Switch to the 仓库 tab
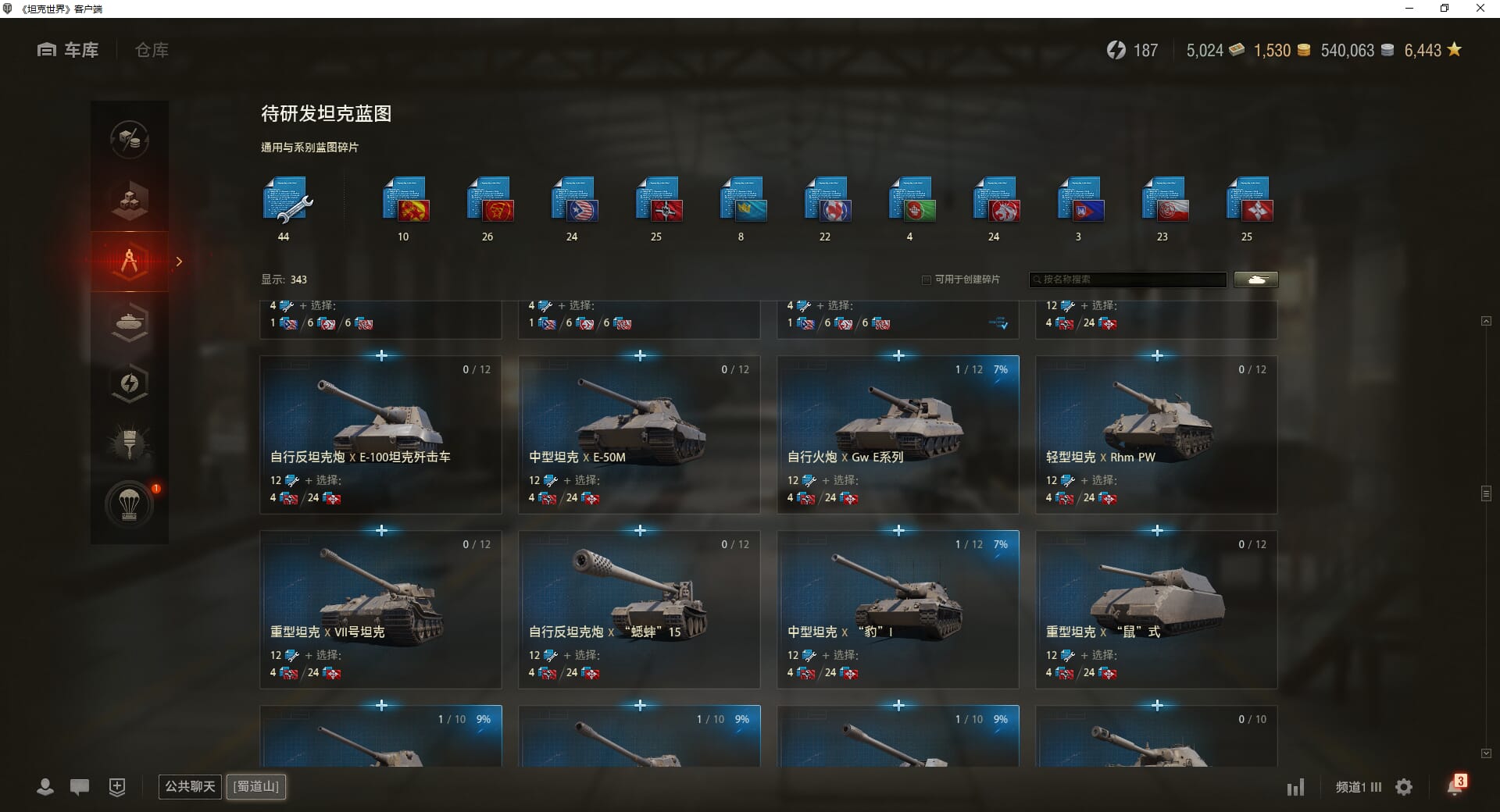Image resolution: width=1500 pixels, height=812 pixels. click(152, 50)
